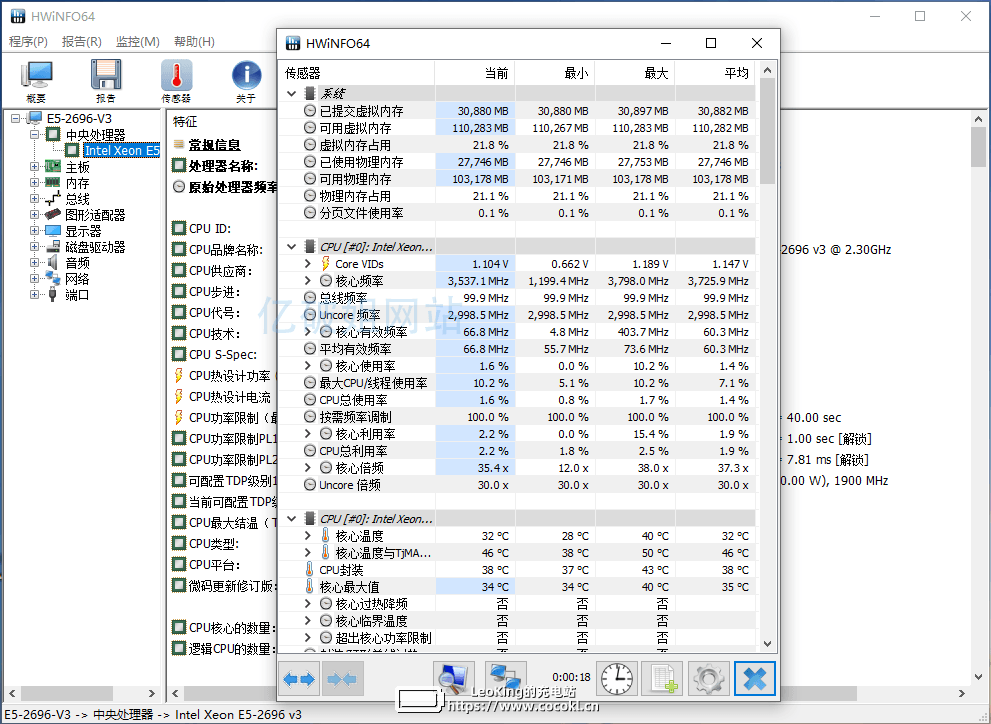Expand the 核心温度 sensor row
The image size is (991, 724).
pos(308,536)
